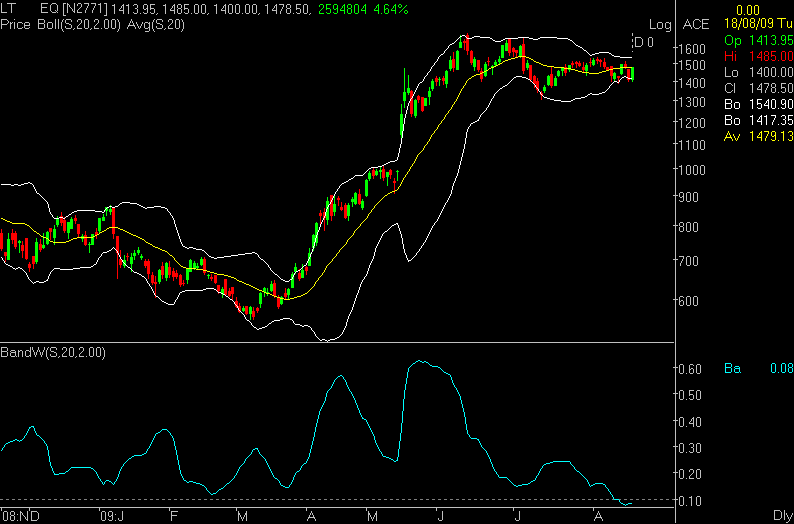The width and height of the screenshot is (794, 524).
Task: Click the D 0 cursor marker
Action: tap(643, 43)
